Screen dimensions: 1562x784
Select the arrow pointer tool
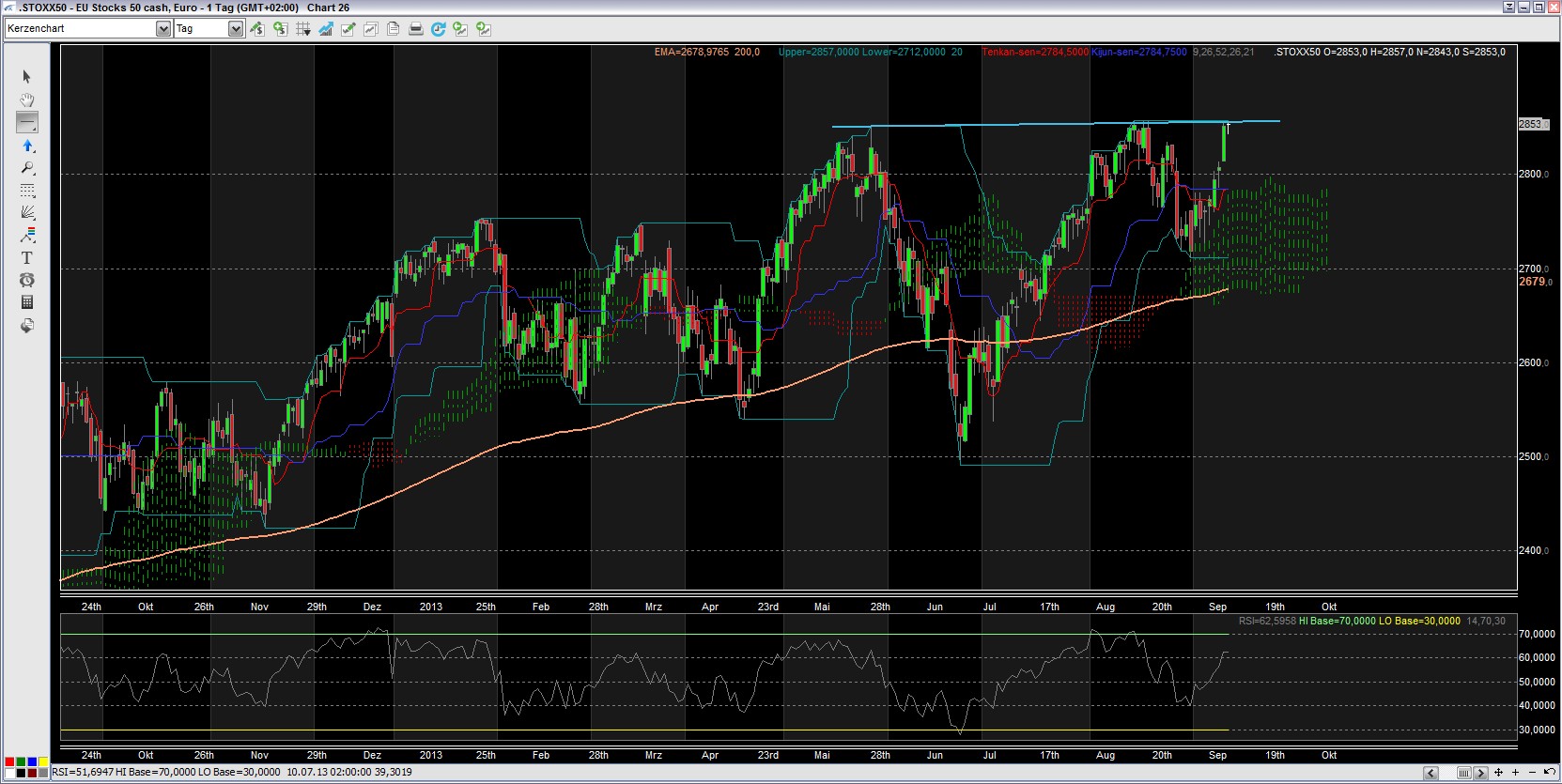point(26,77)
